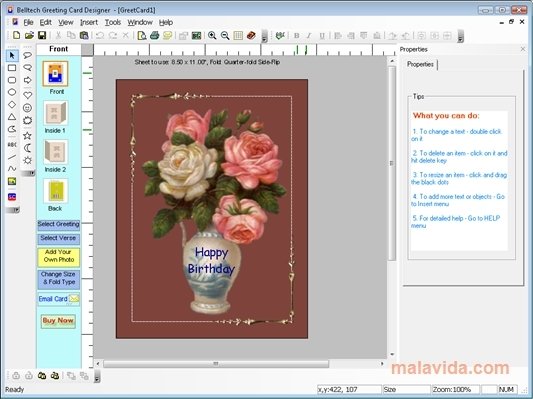533x399 pixels.
Task: Click the Select Verse button
Action: click(x=58, y=239)
